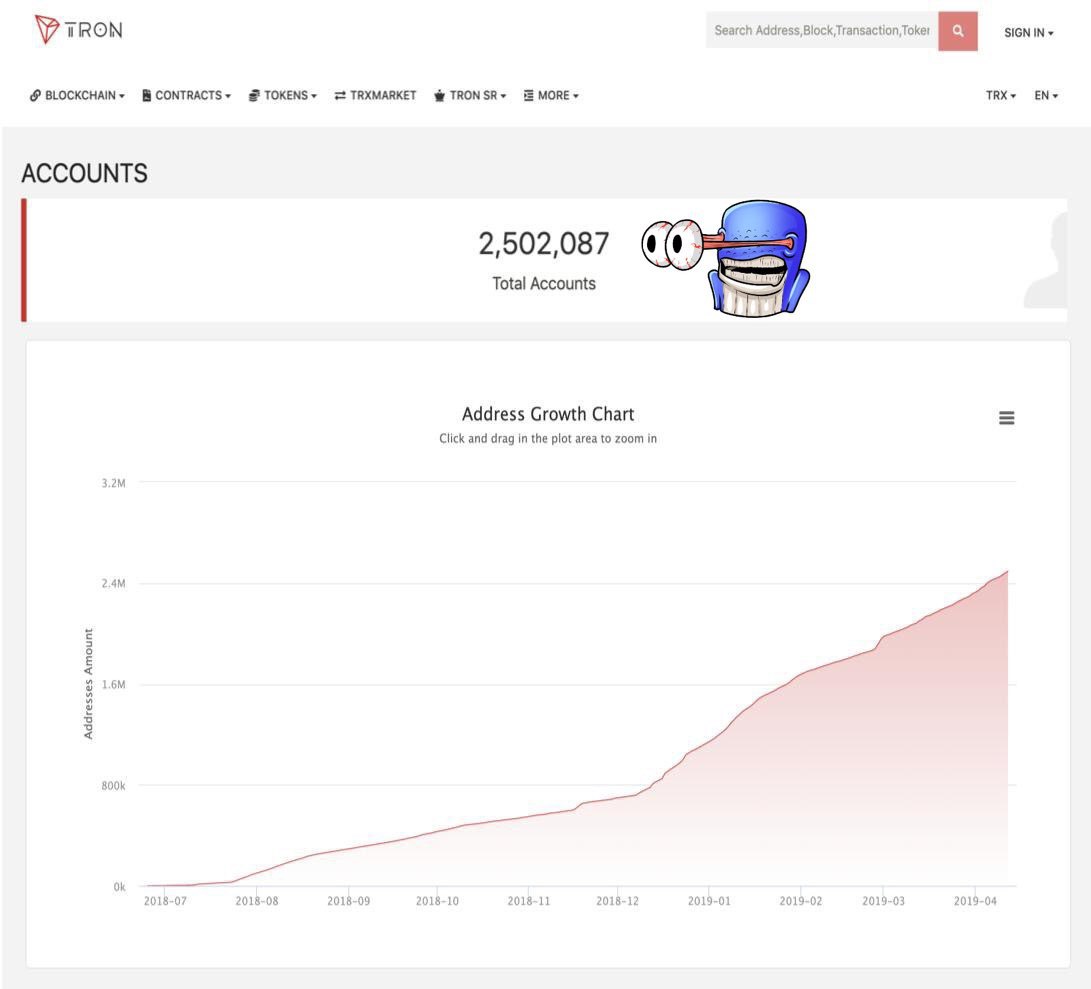Click the 2.4M y-axis label
1091x989 pixels.
(113, 583)
